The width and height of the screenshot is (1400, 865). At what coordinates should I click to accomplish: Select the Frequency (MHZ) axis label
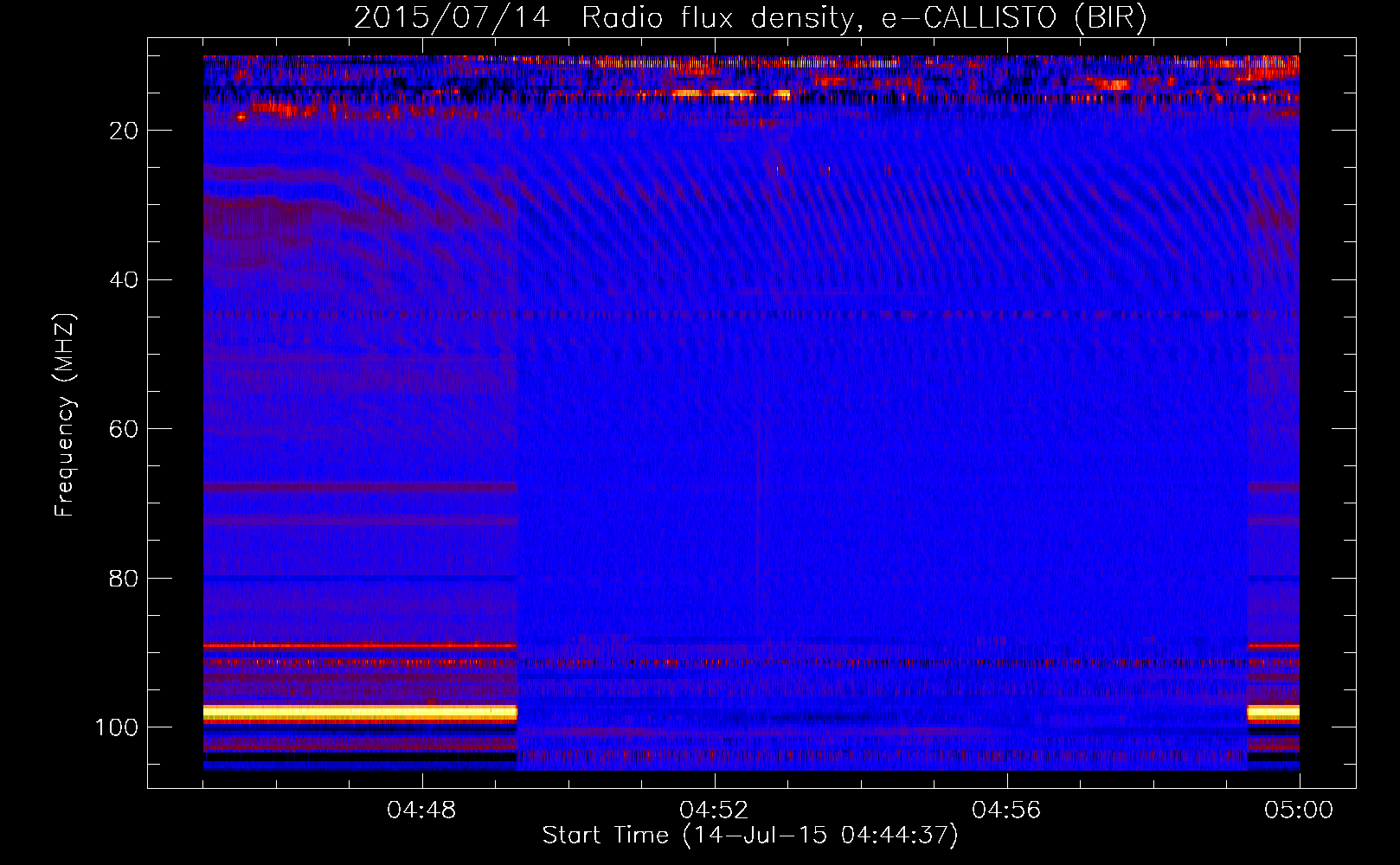[x=65, y=414]
